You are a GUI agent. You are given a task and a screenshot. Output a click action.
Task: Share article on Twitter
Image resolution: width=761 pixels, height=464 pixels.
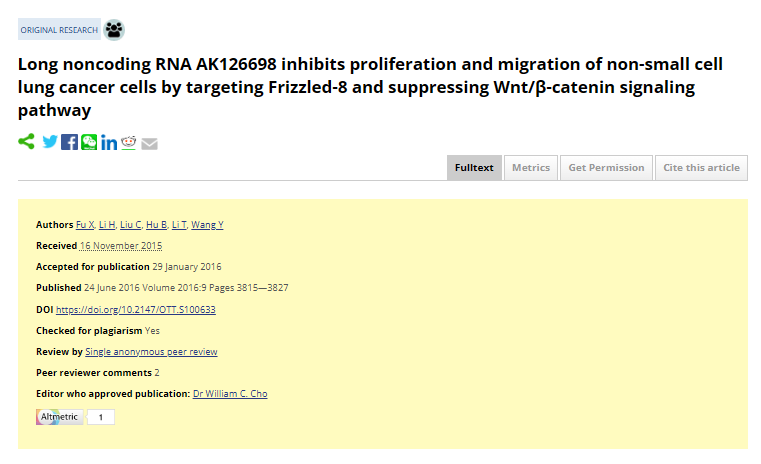click(x=50, y=142)
